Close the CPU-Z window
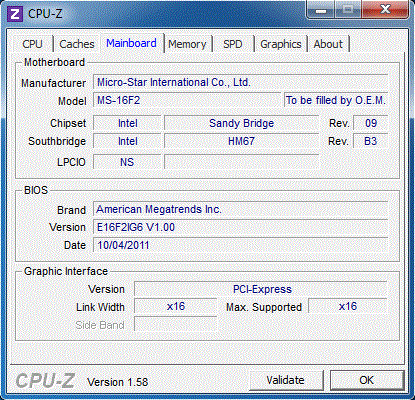This screenshot has height=400, width=415. click(x=385, y=10)
